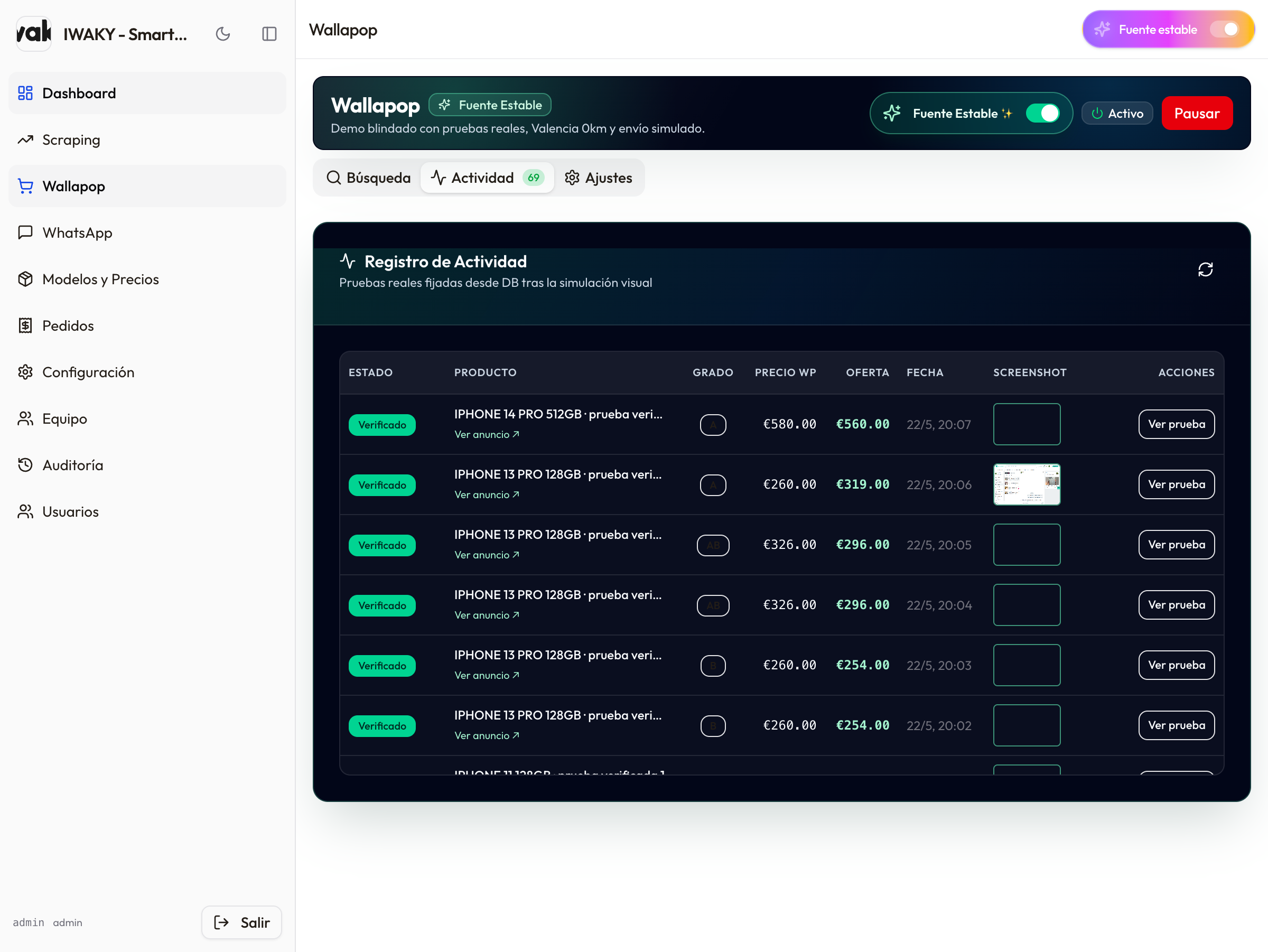Click Verificado badge on 20:06 row
The height and width of the screenshot is (952, 1268).
click(x=382, y=485)
